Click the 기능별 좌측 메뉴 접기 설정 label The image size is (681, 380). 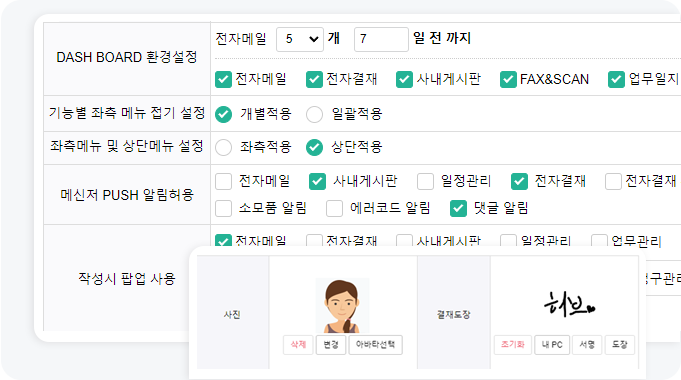click(127, 113)
